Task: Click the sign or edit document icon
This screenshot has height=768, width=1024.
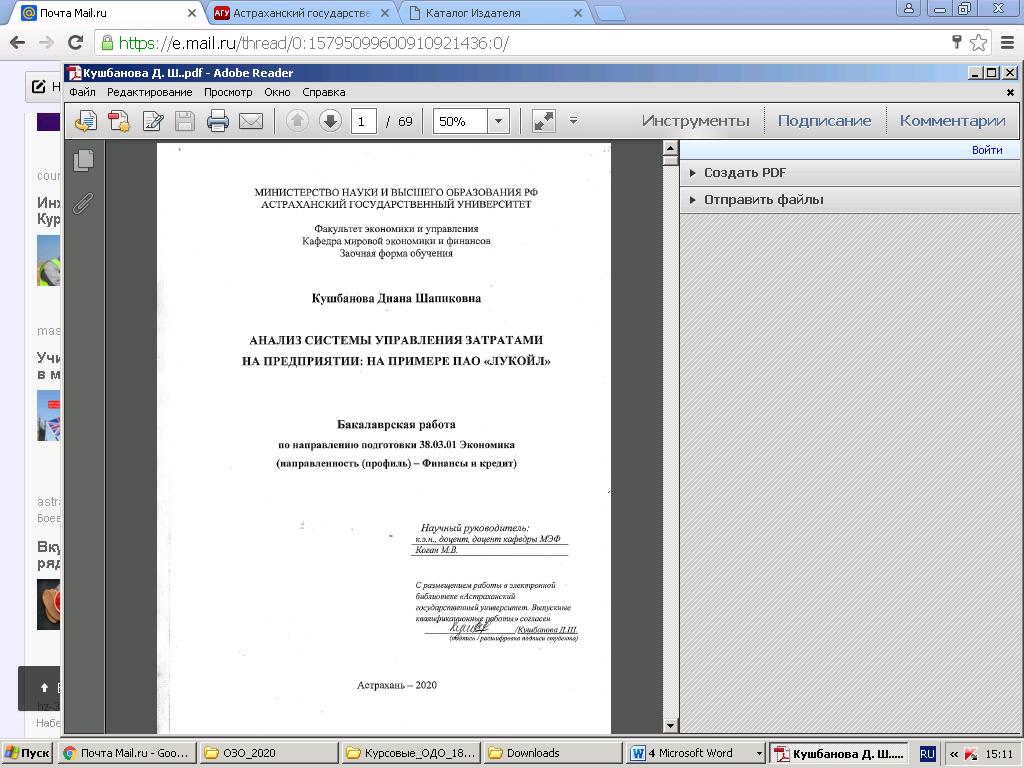Action: (x=153, y=121)
